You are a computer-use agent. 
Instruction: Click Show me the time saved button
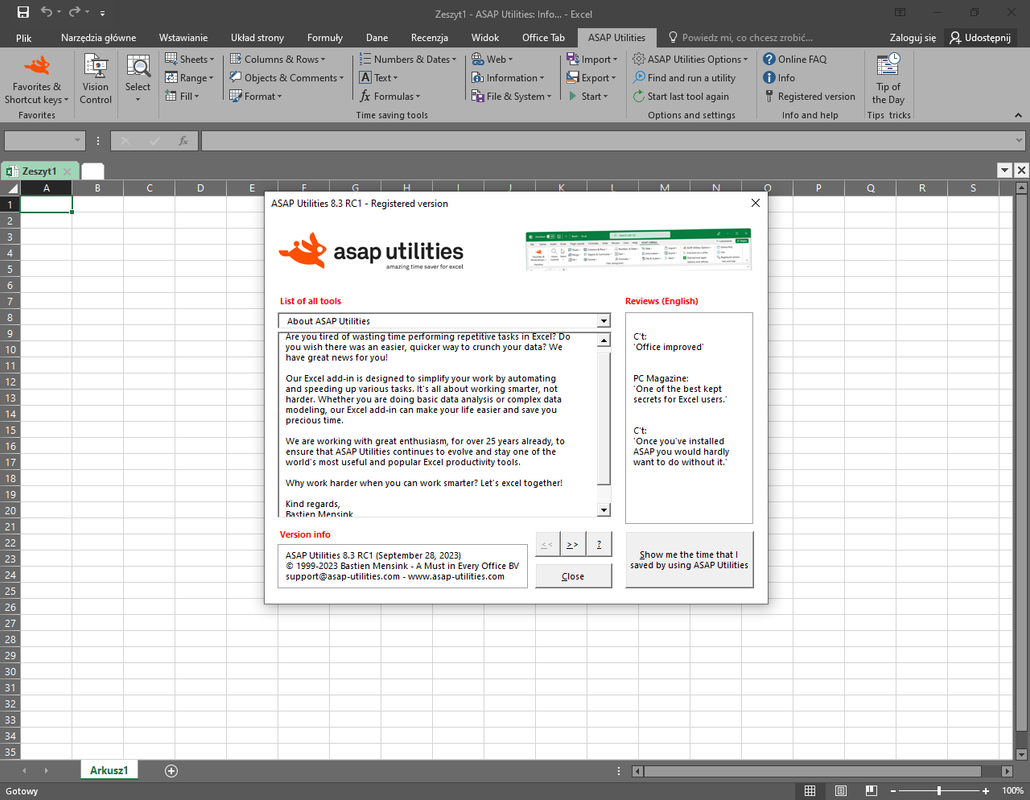tap(689, 560)
